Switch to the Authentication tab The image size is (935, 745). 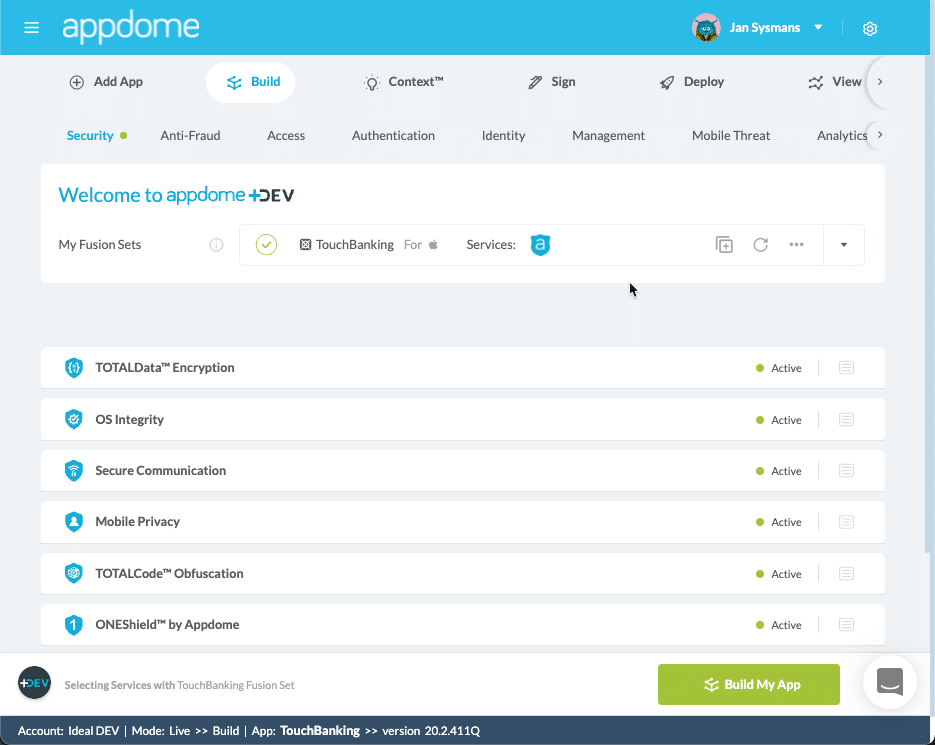coord(393,135)
